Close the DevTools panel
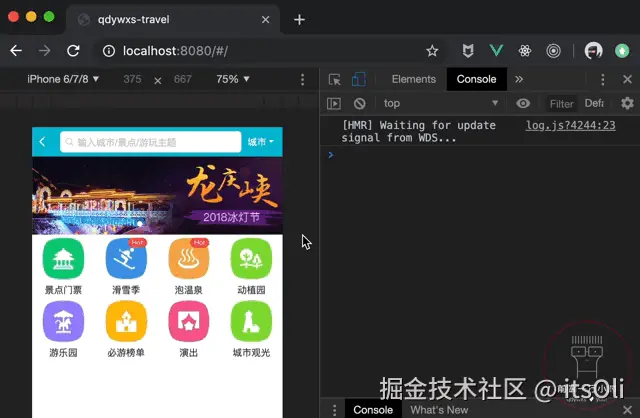640x418 pixels. pyautogui.click(x=627, y=79)
